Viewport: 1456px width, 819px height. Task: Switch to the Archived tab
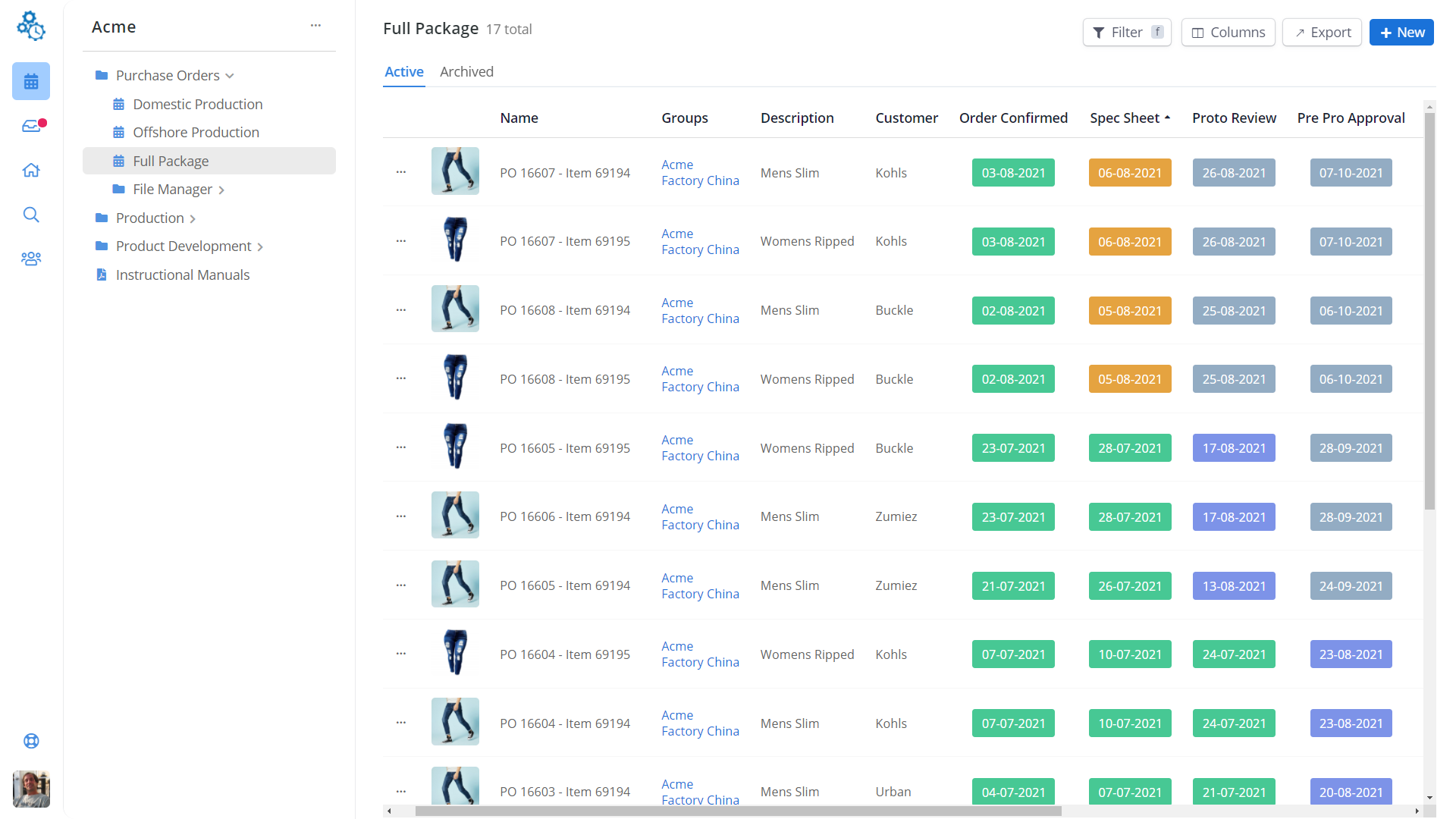click(x=466, y=71)
